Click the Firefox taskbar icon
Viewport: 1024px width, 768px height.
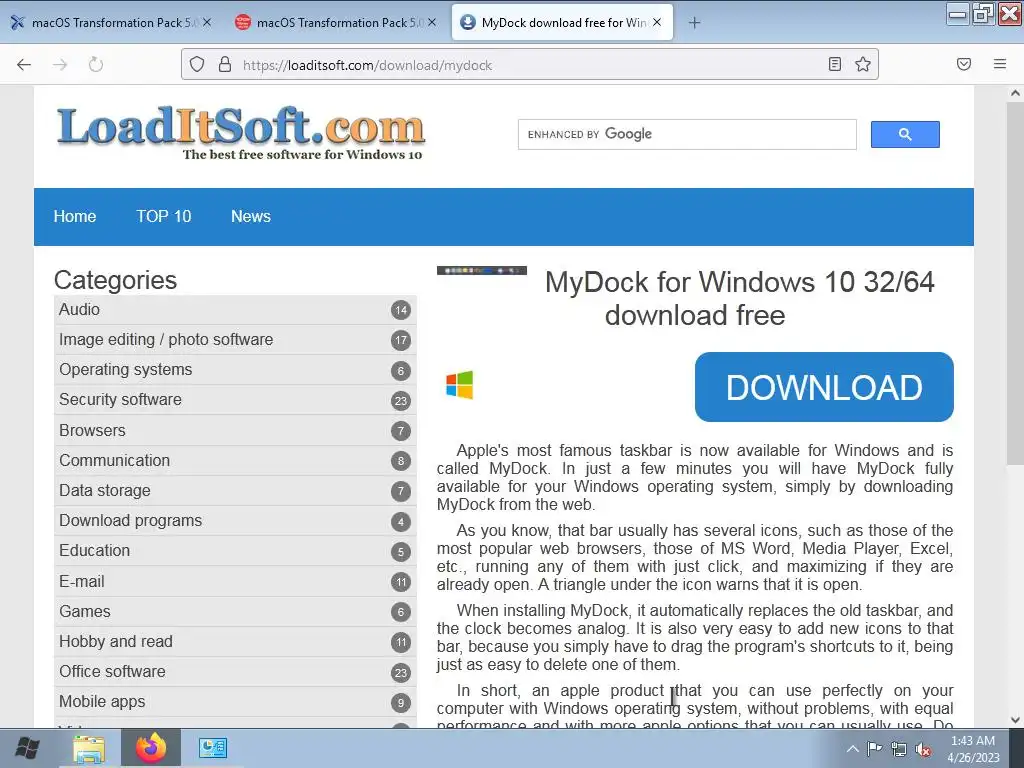(x=151, y=748)
